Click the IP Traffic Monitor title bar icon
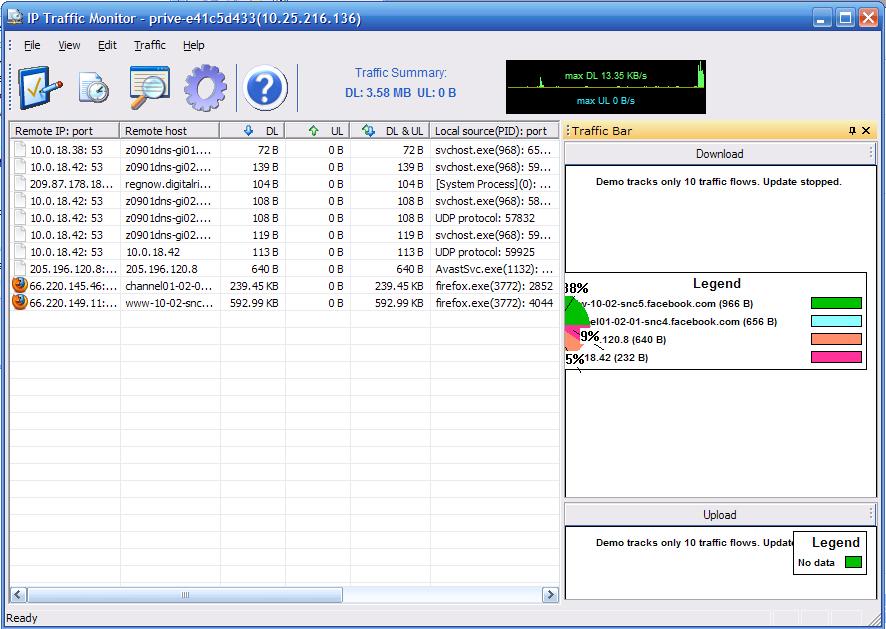The width and height of the screenshot is (886, 629). coord(14,17)
